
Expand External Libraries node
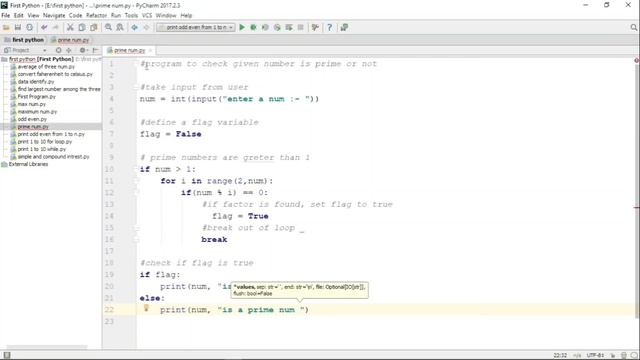click(4, 164)
